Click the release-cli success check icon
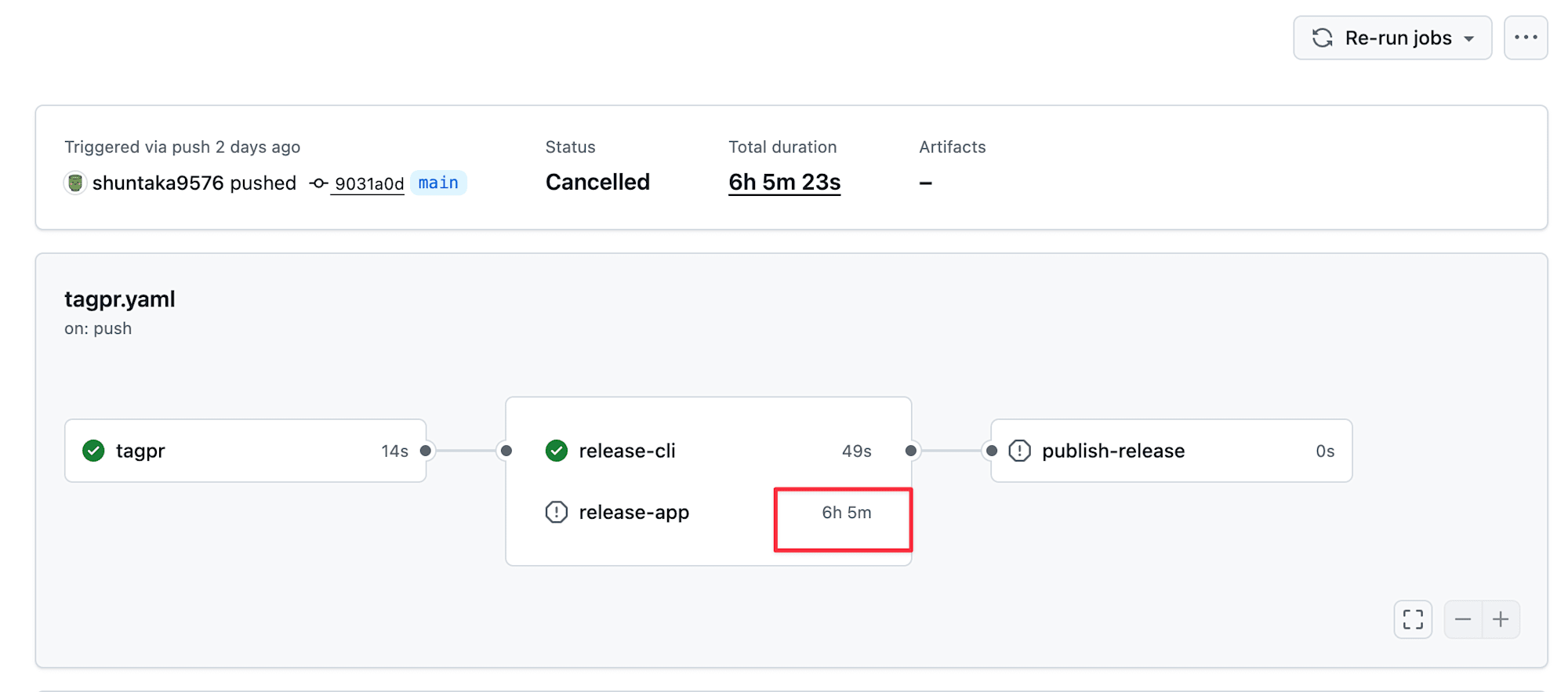This screenshot has height=692, width=1568. coord(557,451)
